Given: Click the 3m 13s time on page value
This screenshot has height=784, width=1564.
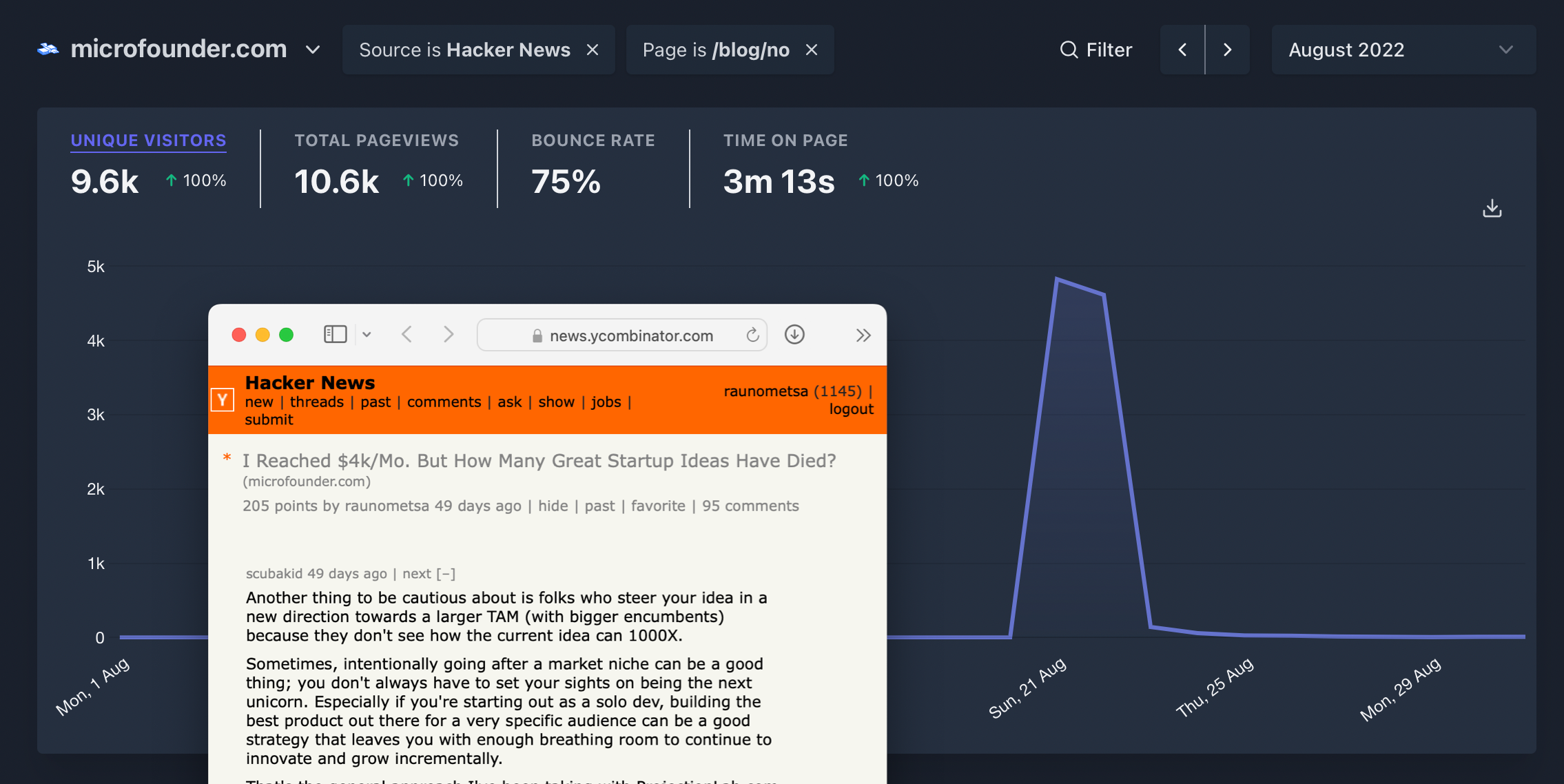Looking at the screenshot, I should 779,182.
